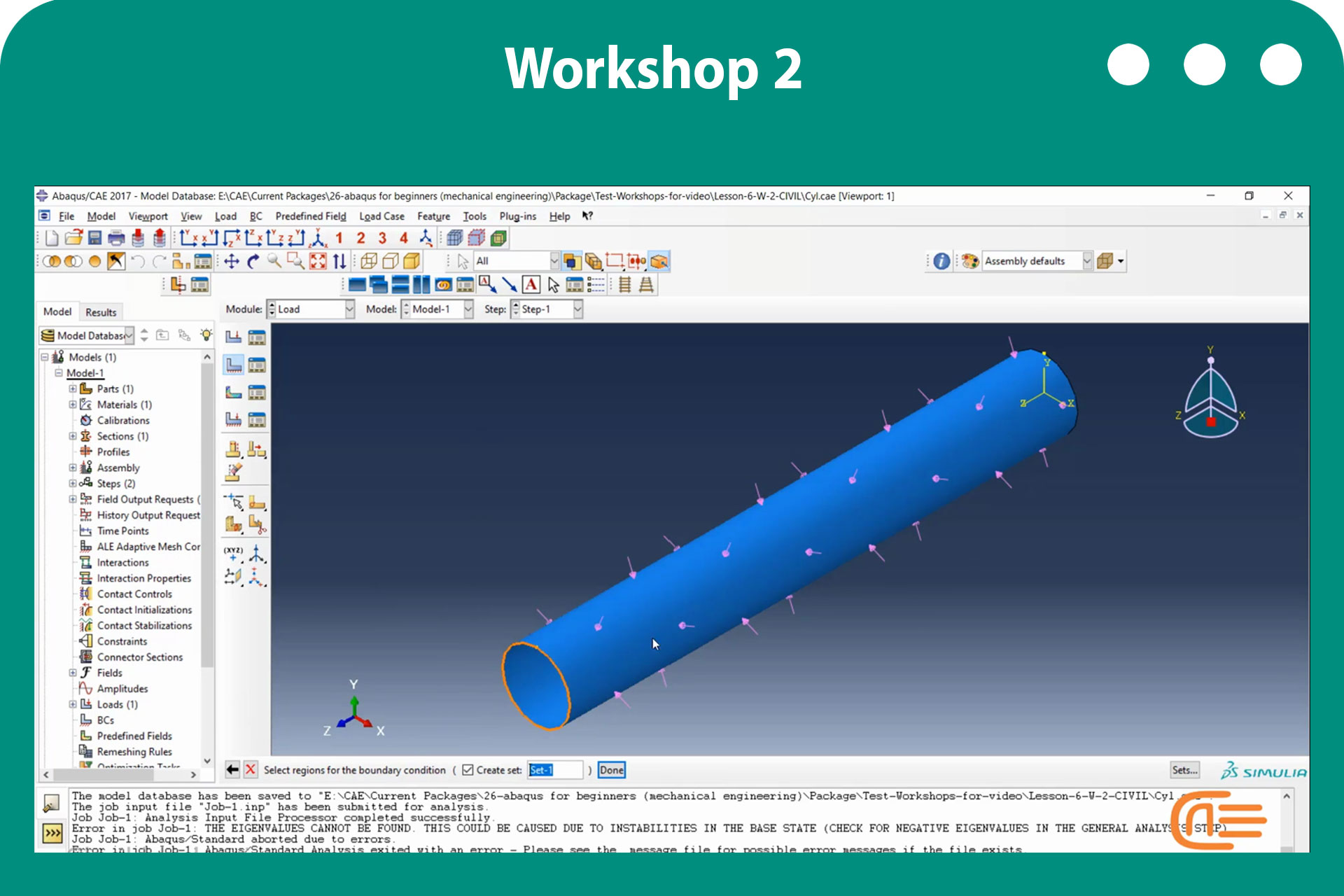Click the Done button

point(611,770)
